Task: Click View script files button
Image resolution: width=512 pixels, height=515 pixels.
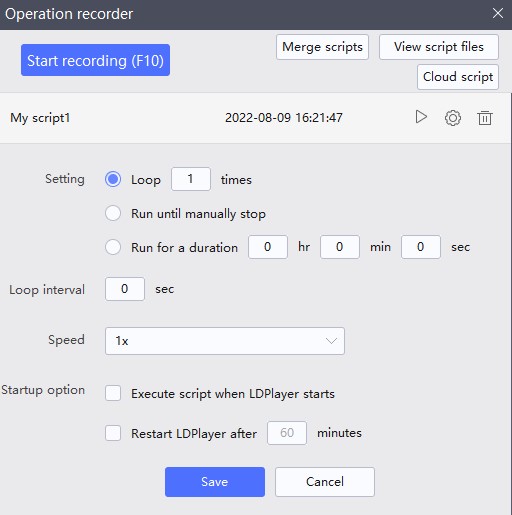Action: pos(439,47)
